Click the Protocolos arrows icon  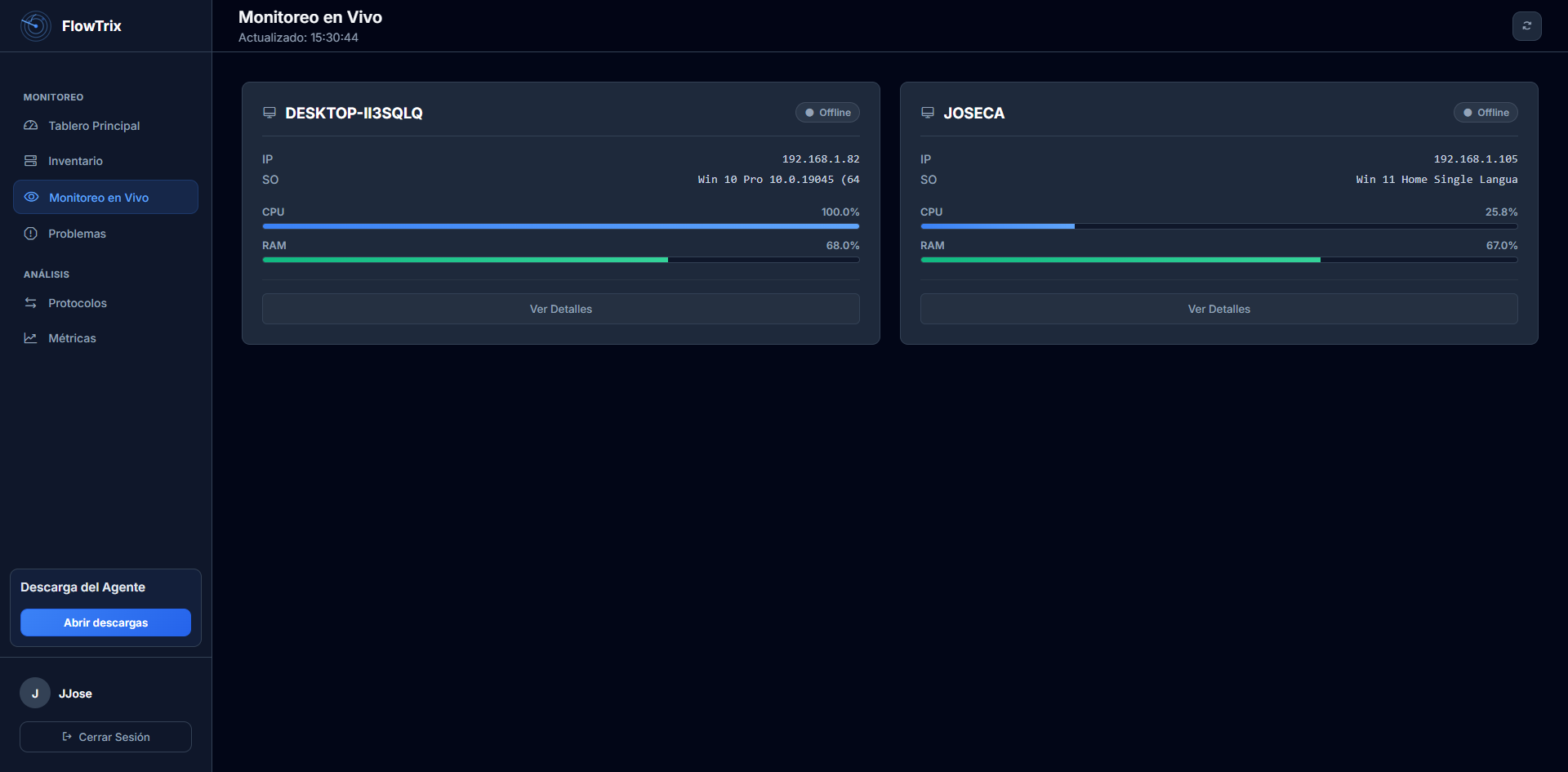(x=31, y=303)
